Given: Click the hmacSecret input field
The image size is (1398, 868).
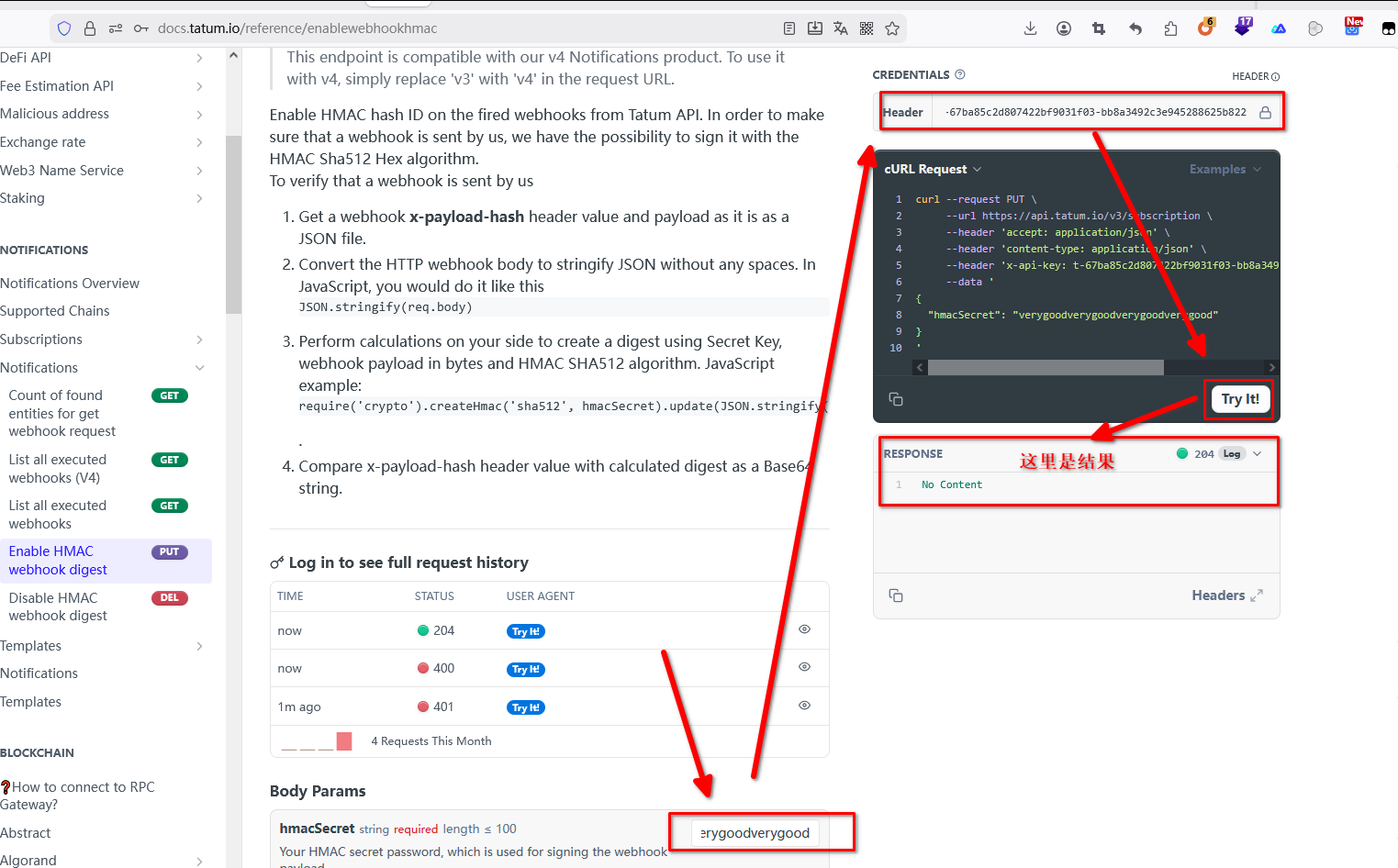Looking at the screenshot, I should 755,833.
